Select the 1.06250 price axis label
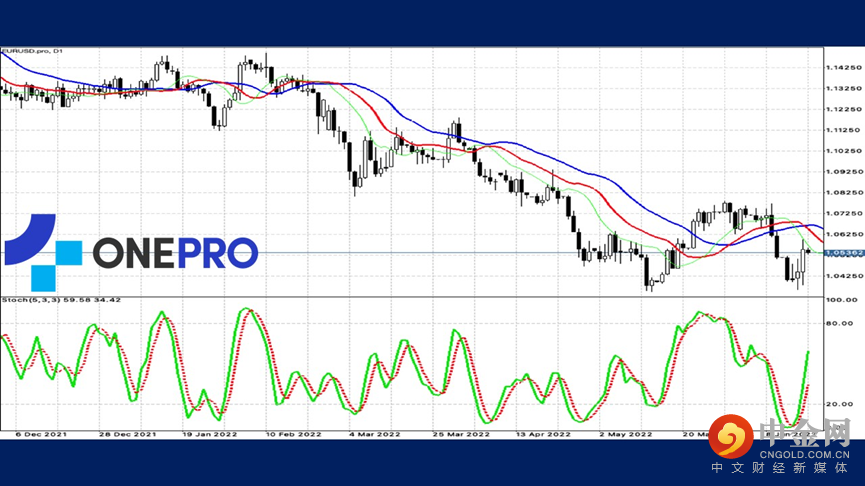Screen dimensions: 865x486 point(843,234)
